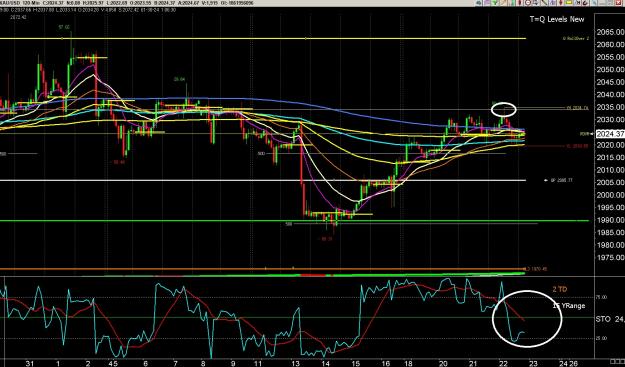Image resolution: width=625 pixels, height=367 pixels.
Task: Click the 1975.00 price axis label
Action: coord(610,258)
